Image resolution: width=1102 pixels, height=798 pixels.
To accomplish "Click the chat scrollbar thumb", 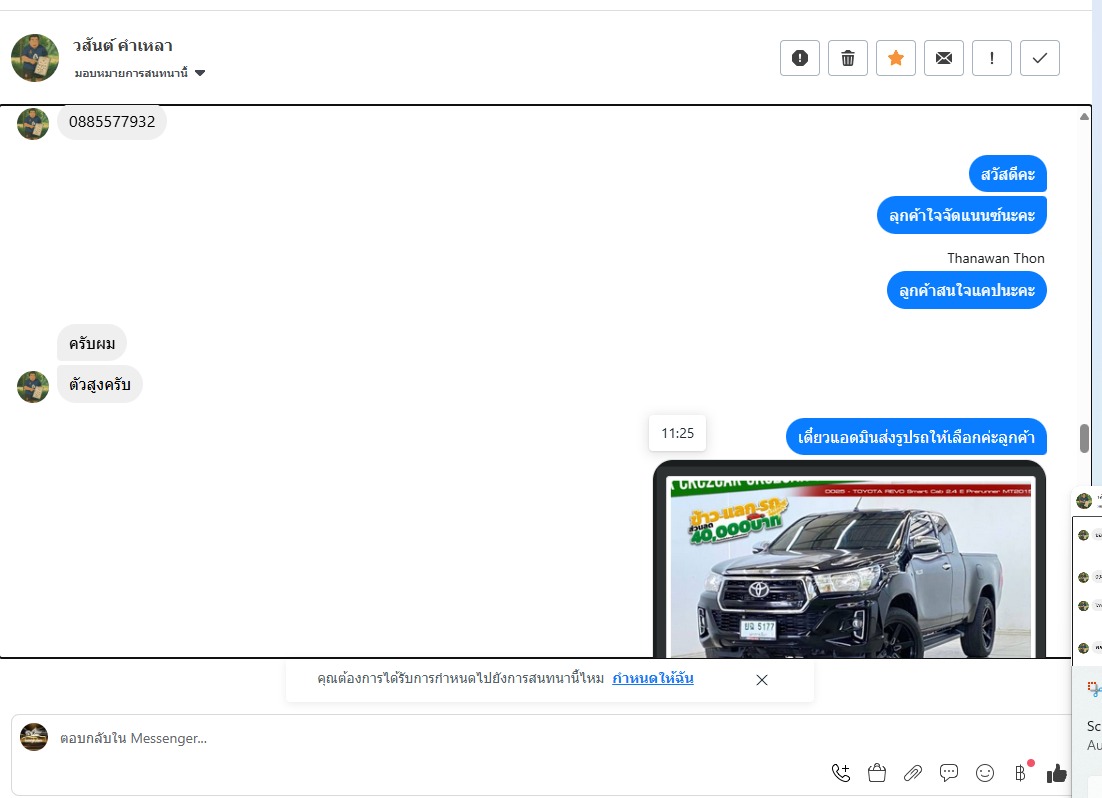I will pos(1084,439).
